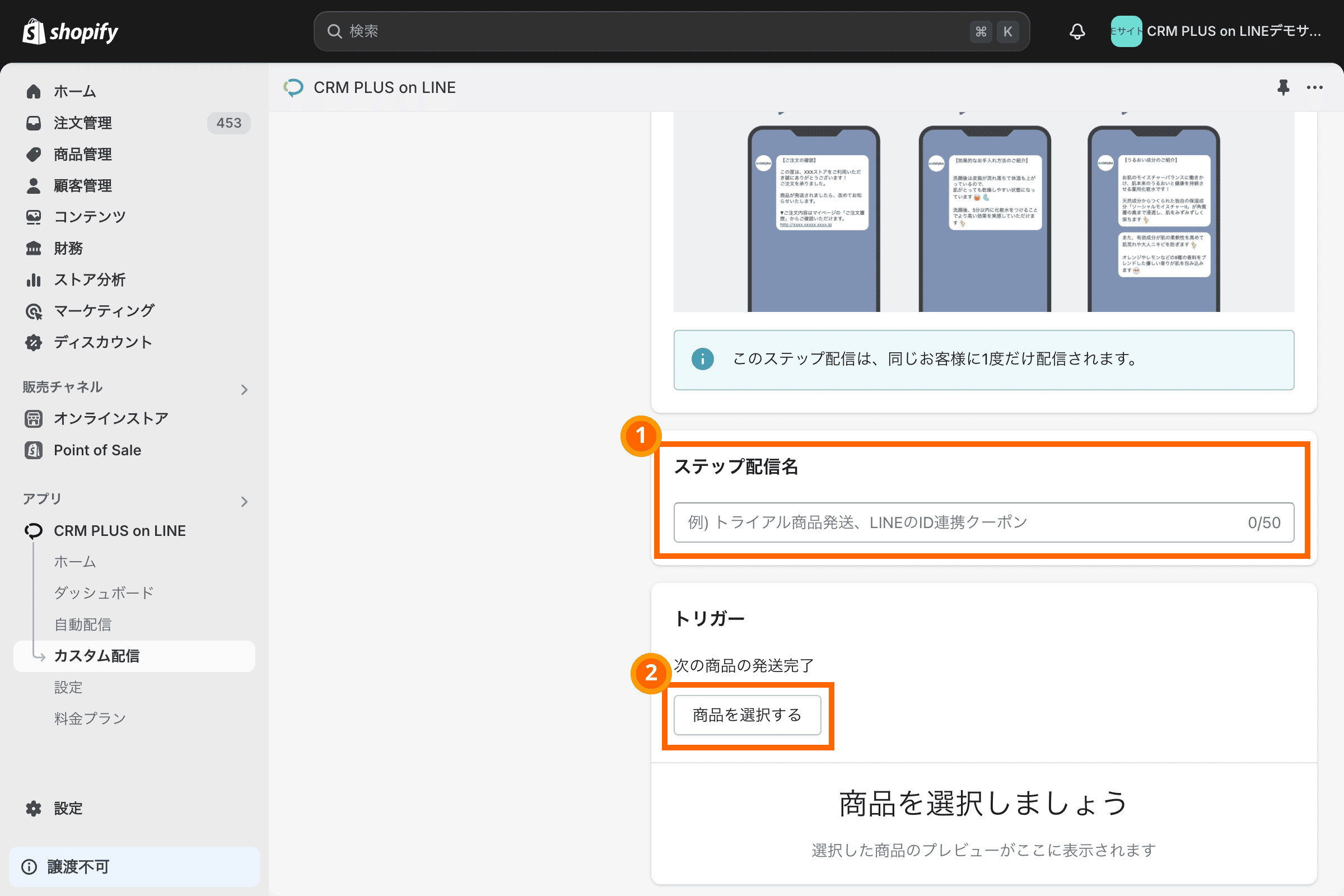Click the 商品を選択する button

pyautogui.click(x=747, y=715)
